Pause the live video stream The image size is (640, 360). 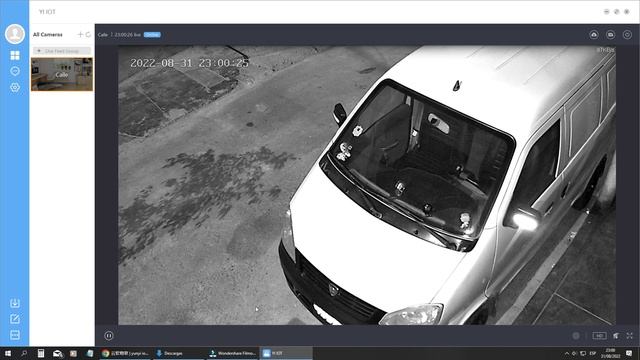[x=109, y=336]
